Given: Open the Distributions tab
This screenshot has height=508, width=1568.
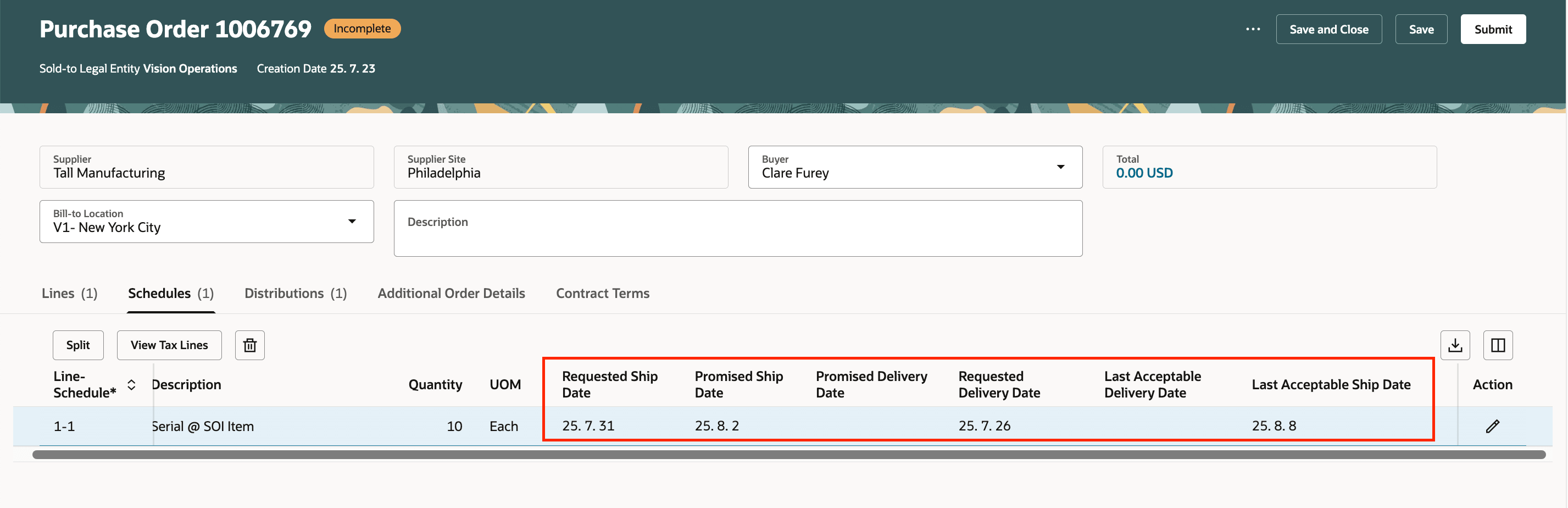Looking at the screenshot, I should (x=295, y=294).
